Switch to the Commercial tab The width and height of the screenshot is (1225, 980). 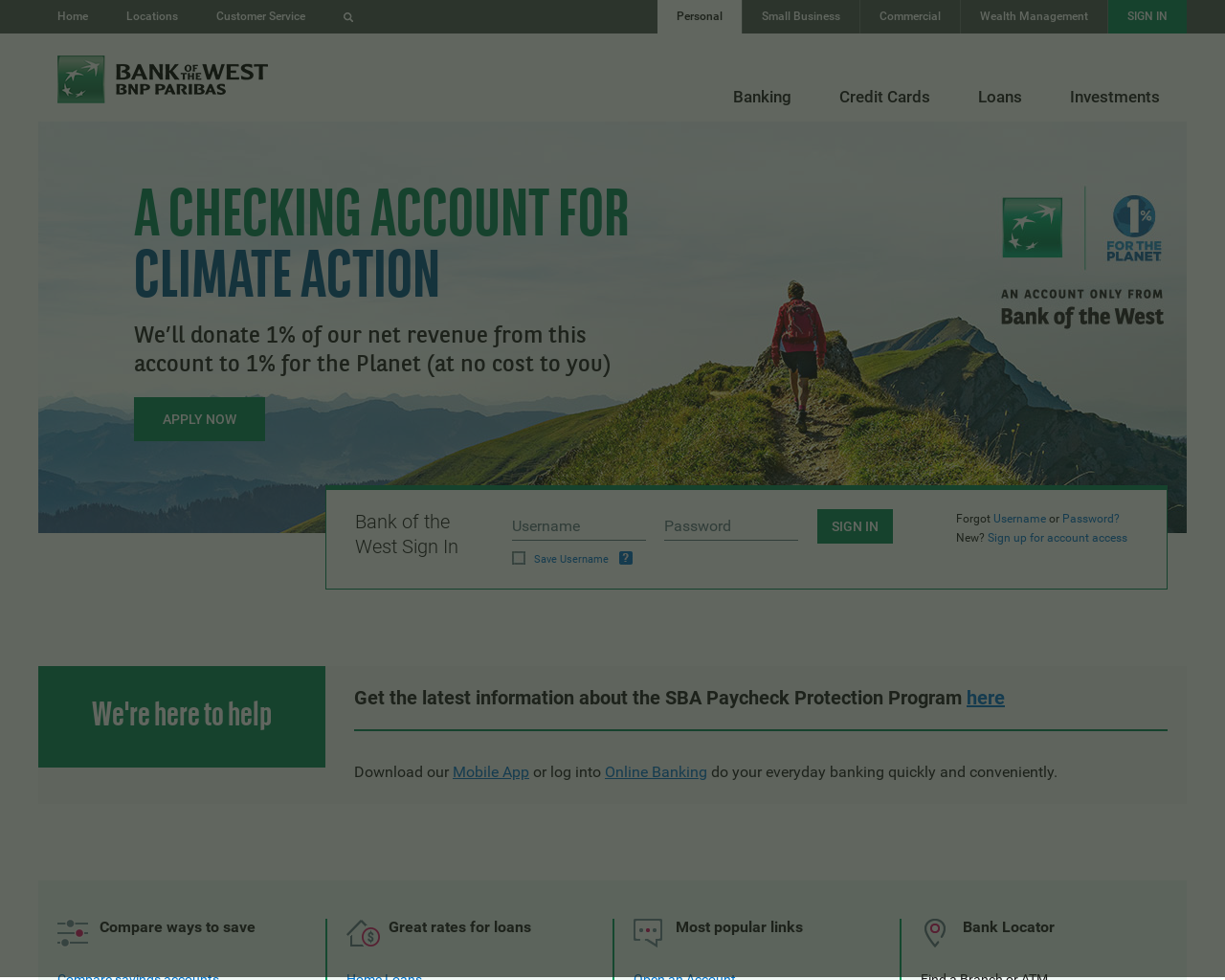click(910, 16)
